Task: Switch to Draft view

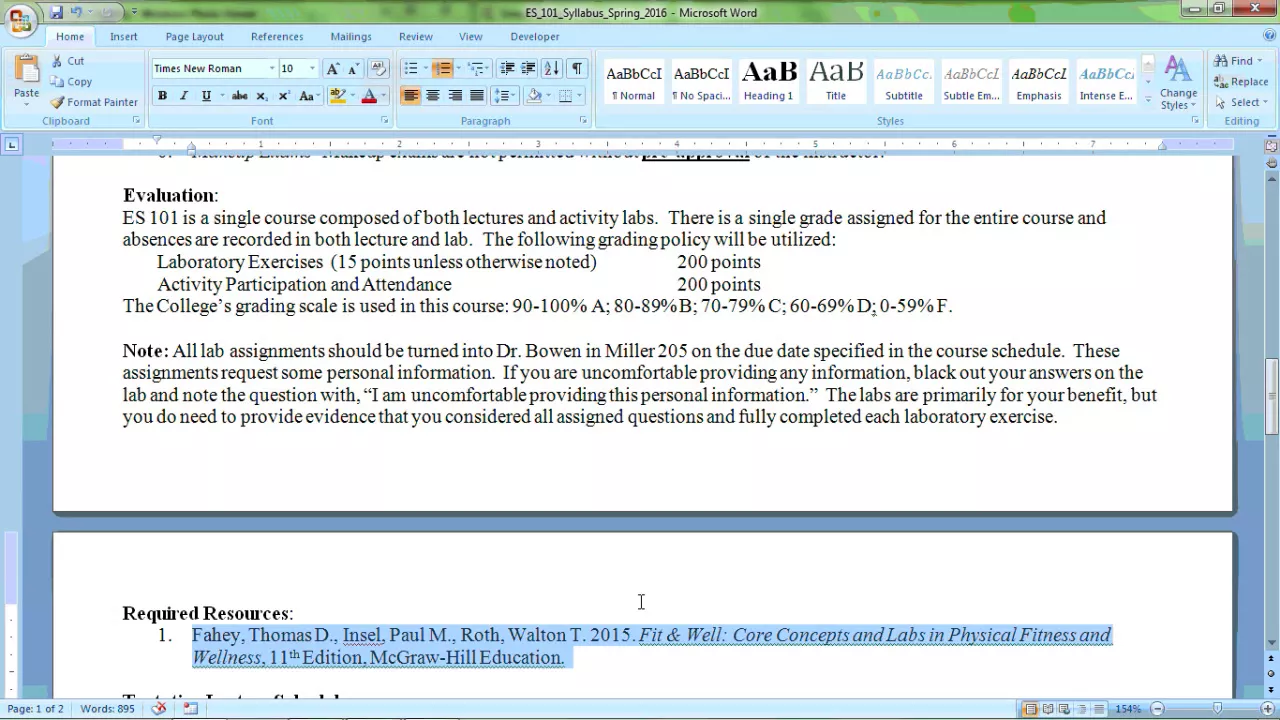Action: tap(1099, 709)
